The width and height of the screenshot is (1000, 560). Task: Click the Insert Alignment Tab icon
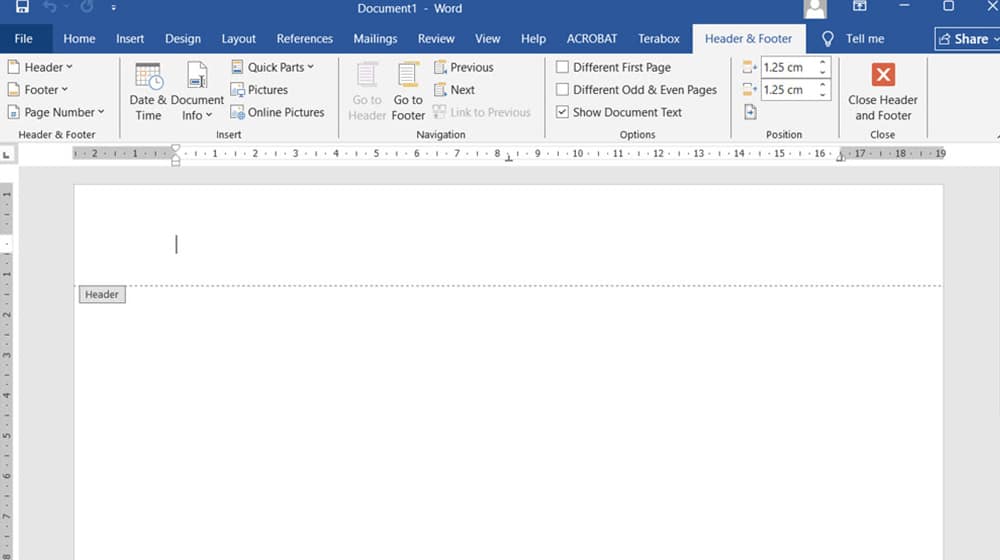pos(750,112)
